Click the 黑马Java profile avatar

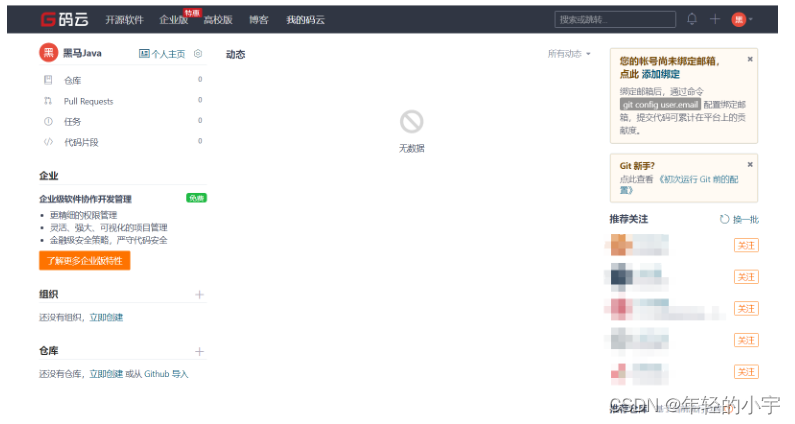point(49,52)
